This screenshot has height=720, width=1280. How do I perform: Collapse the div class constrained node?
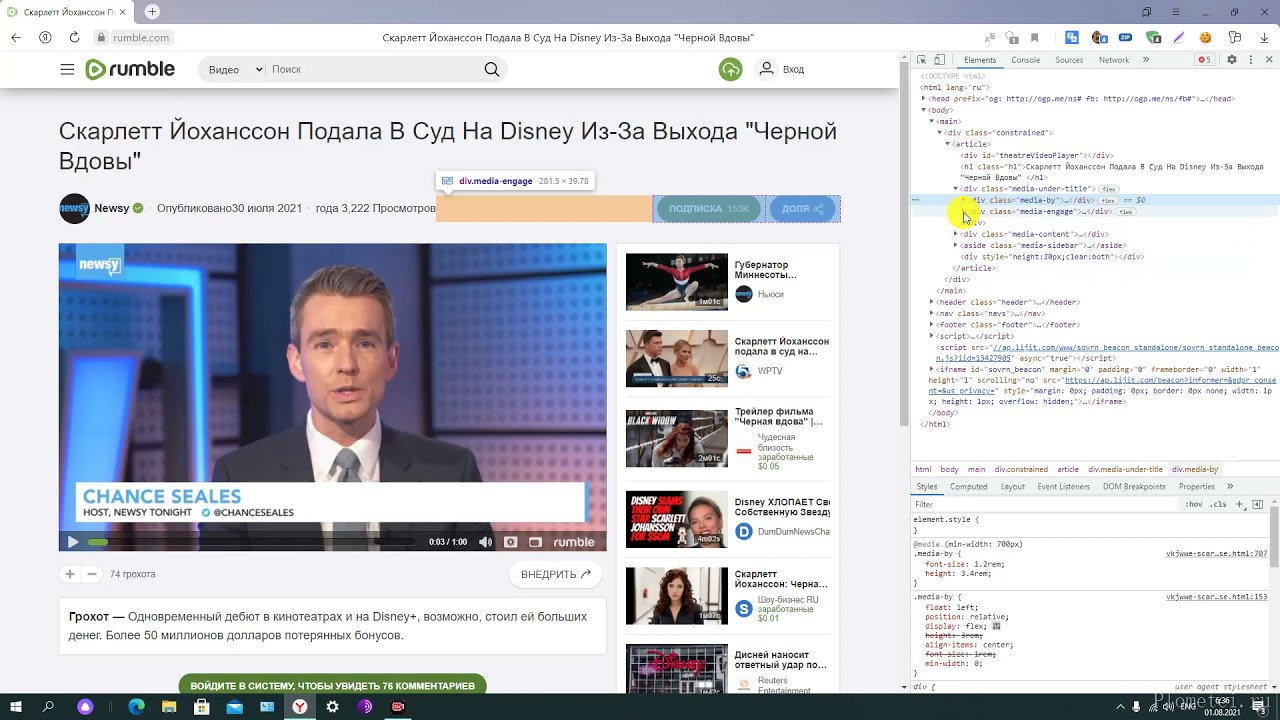tap(940, 133)
